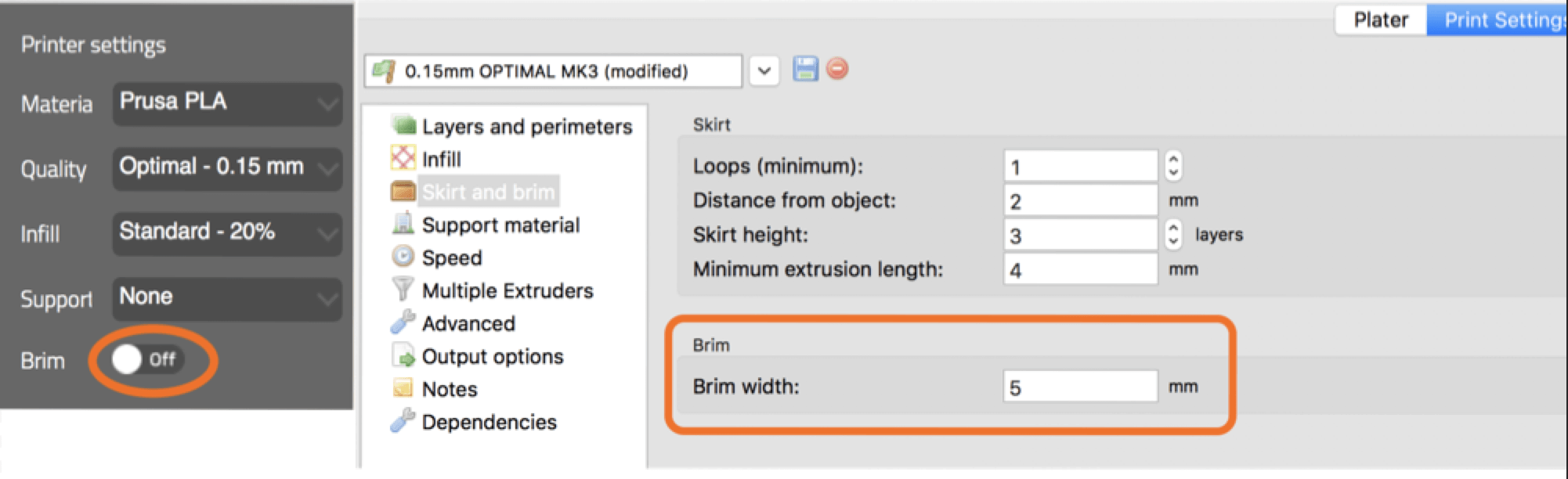Click the Loops minimum stepper arrows
The width and height of the screenshot is (1568, 479).
[1173, 166]
